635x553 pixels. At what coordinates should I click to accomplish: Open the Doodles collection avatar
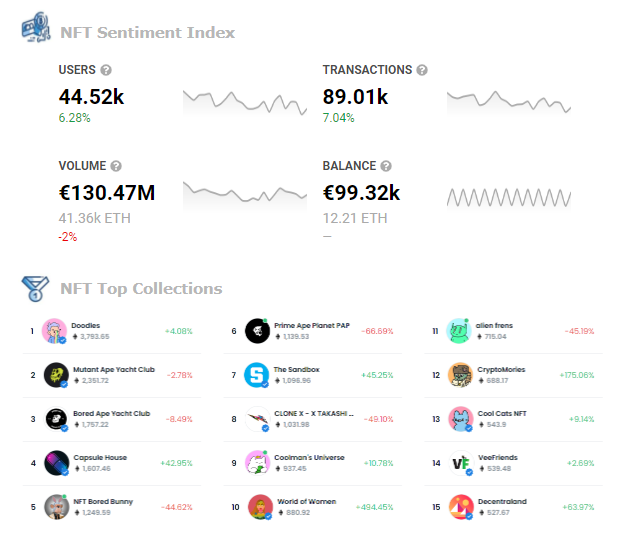point(54,331)
